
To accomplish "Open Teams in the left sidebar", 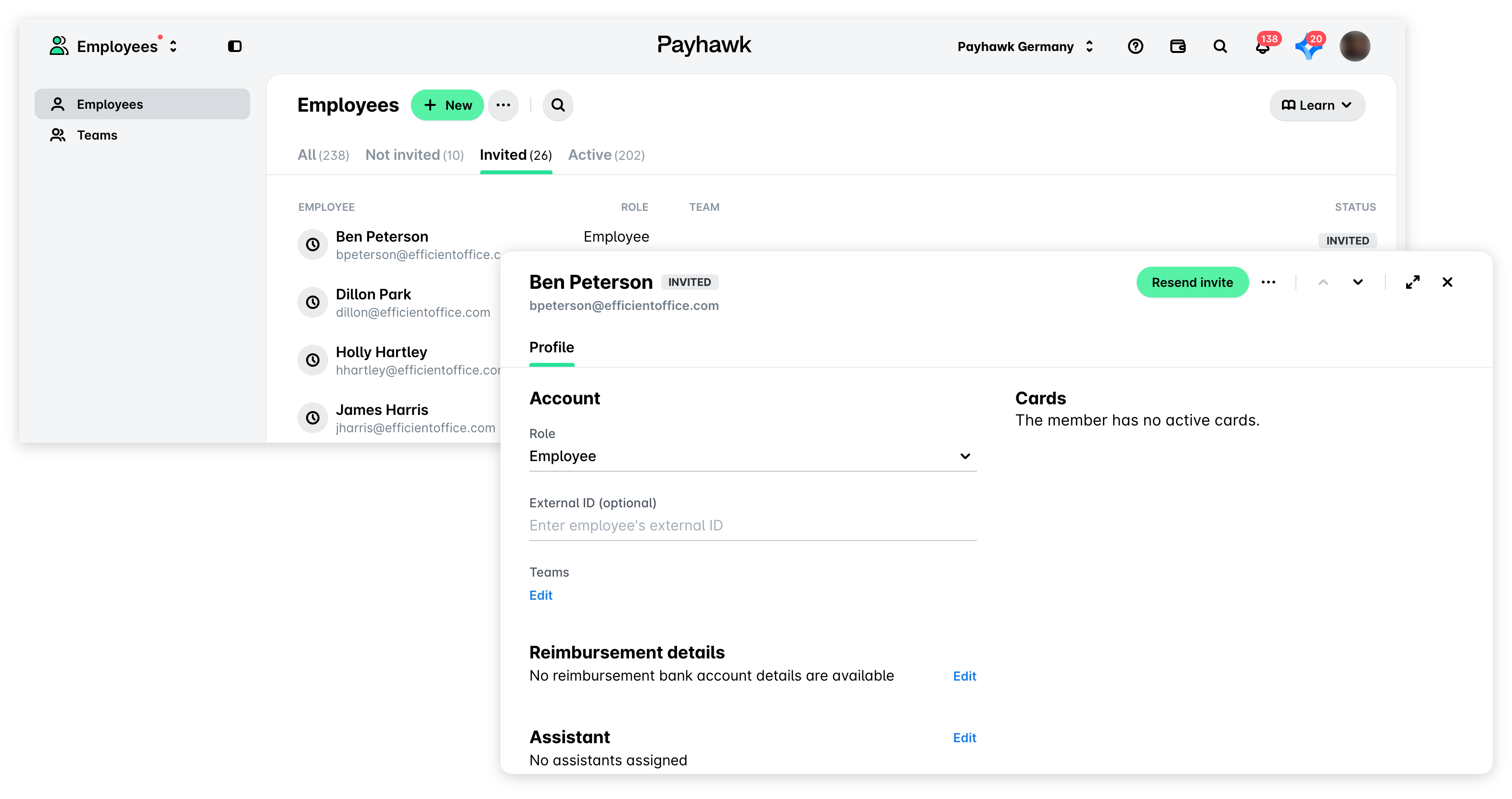I will coord(142,135).
